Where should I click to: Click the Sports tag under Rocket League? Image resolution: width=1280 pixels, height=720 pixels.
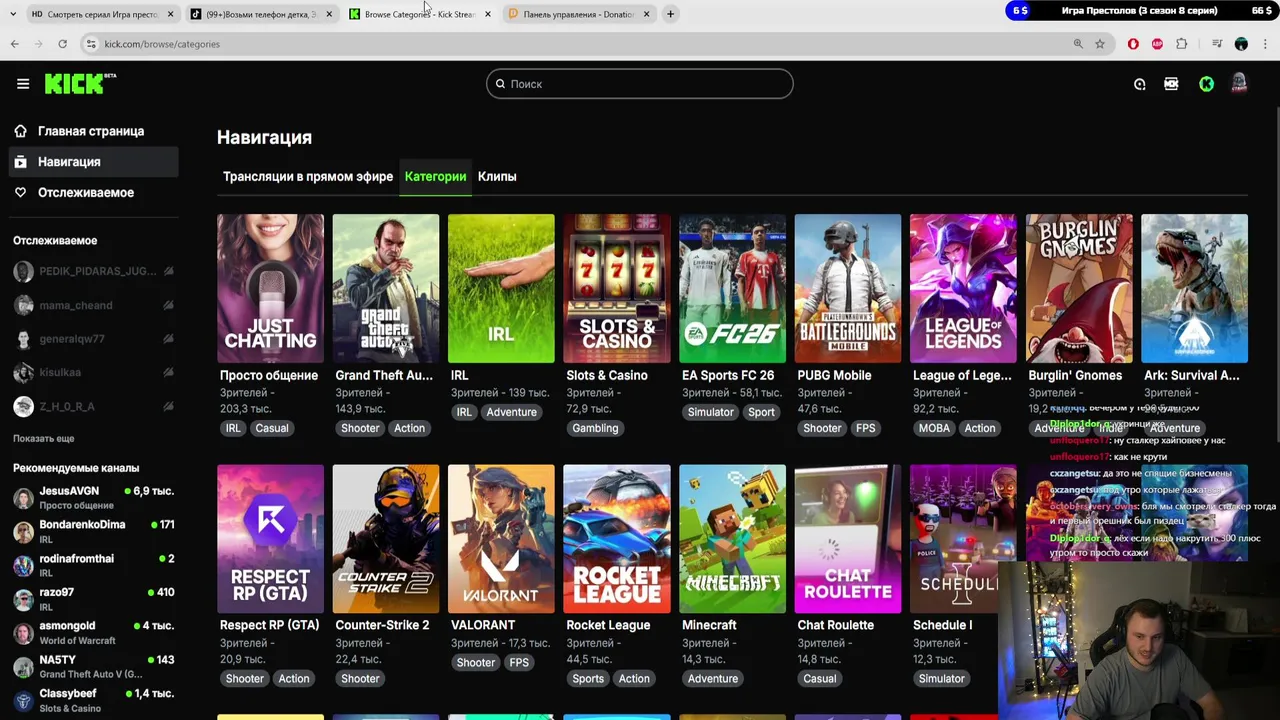tap(588, 678)
